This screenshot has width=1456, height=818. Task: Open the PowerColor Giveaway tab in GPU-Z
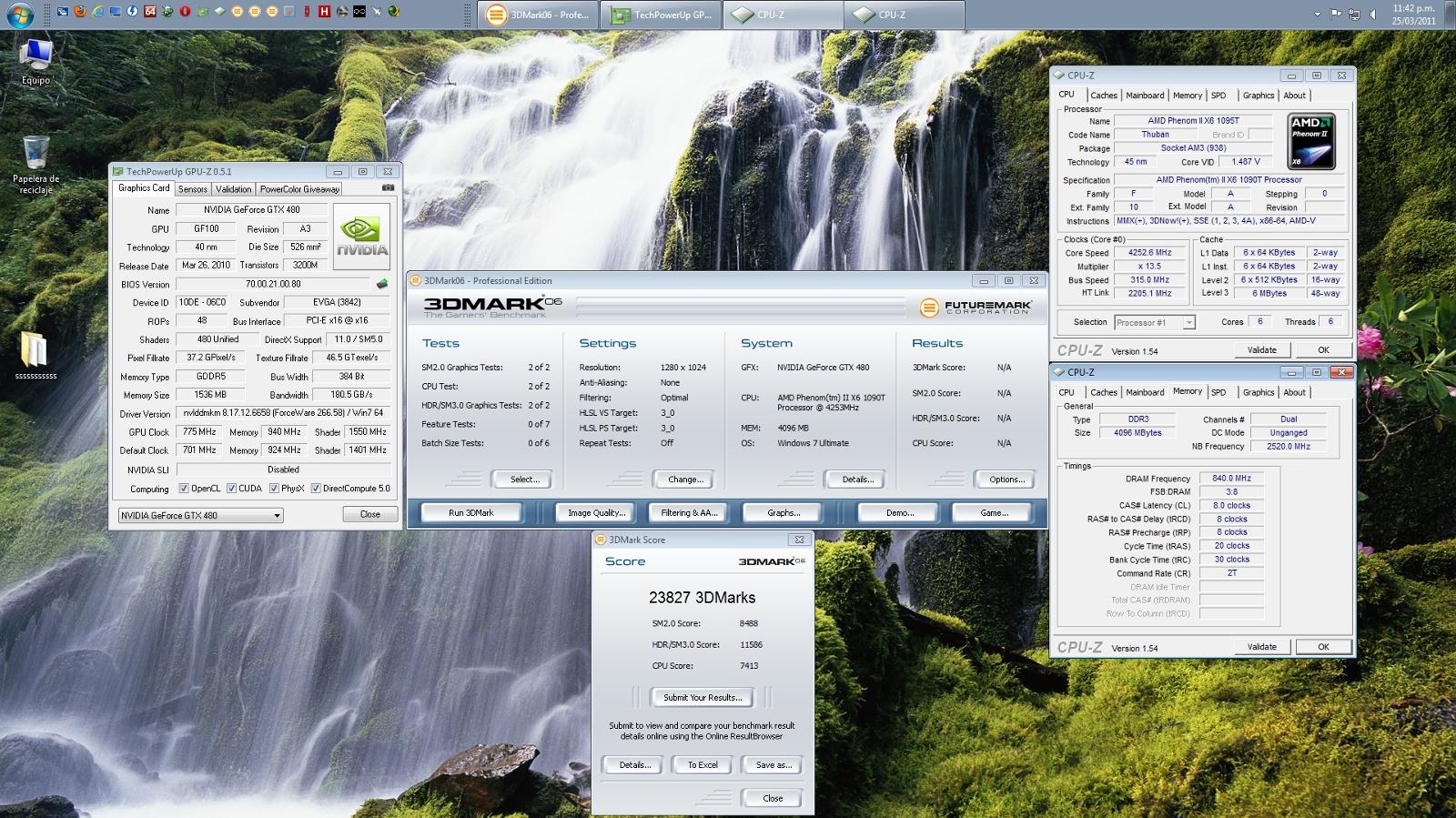tap(299, 189)
